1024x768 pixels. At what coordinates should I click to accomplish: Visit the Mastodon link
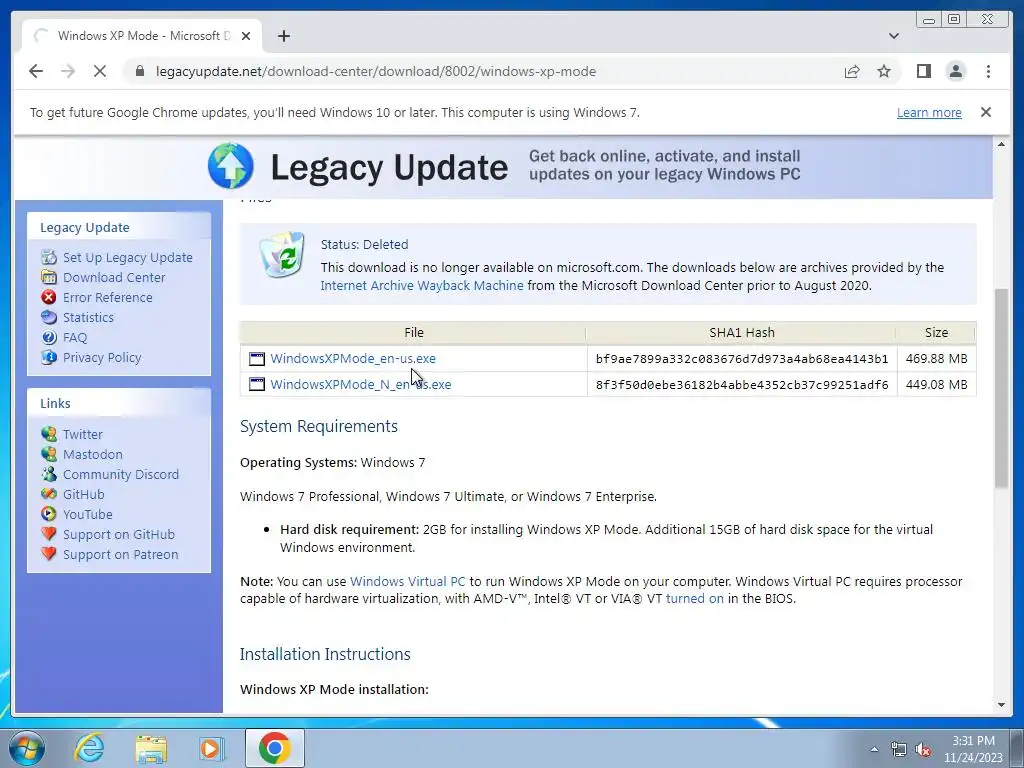click(93, 455)
